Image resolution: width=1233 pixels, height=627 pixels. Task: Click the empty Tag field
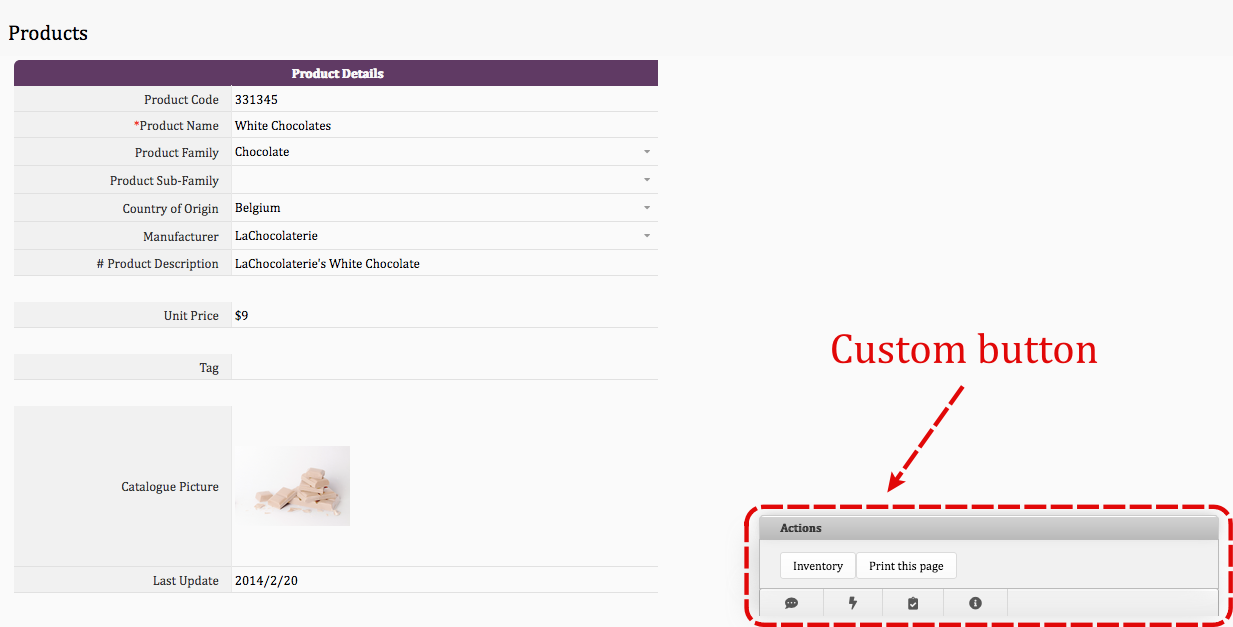click(x=444, y=367)
